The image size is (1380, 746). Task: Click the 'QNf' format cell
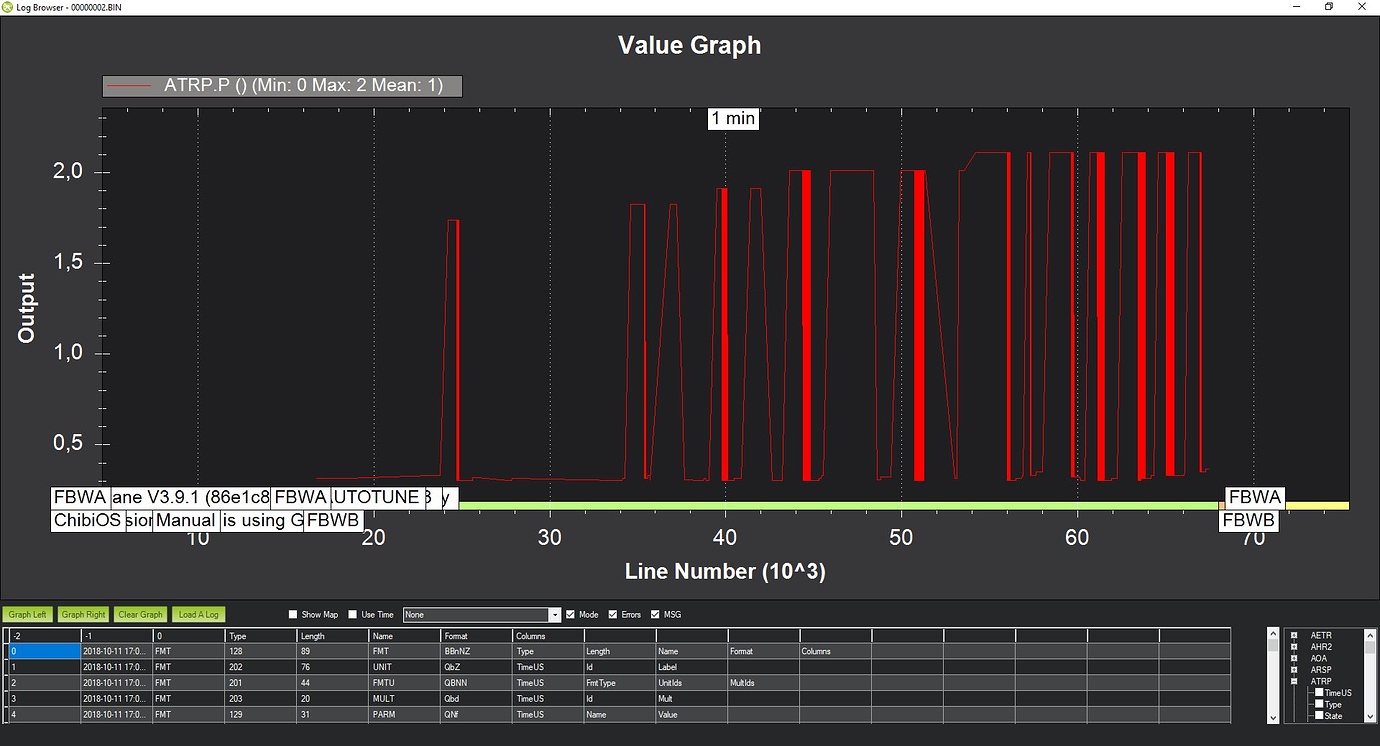476,715
